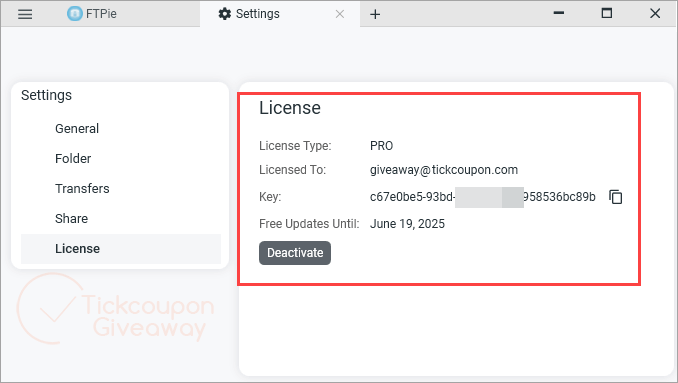Maximize the FTPie window

tap(607, 13)
